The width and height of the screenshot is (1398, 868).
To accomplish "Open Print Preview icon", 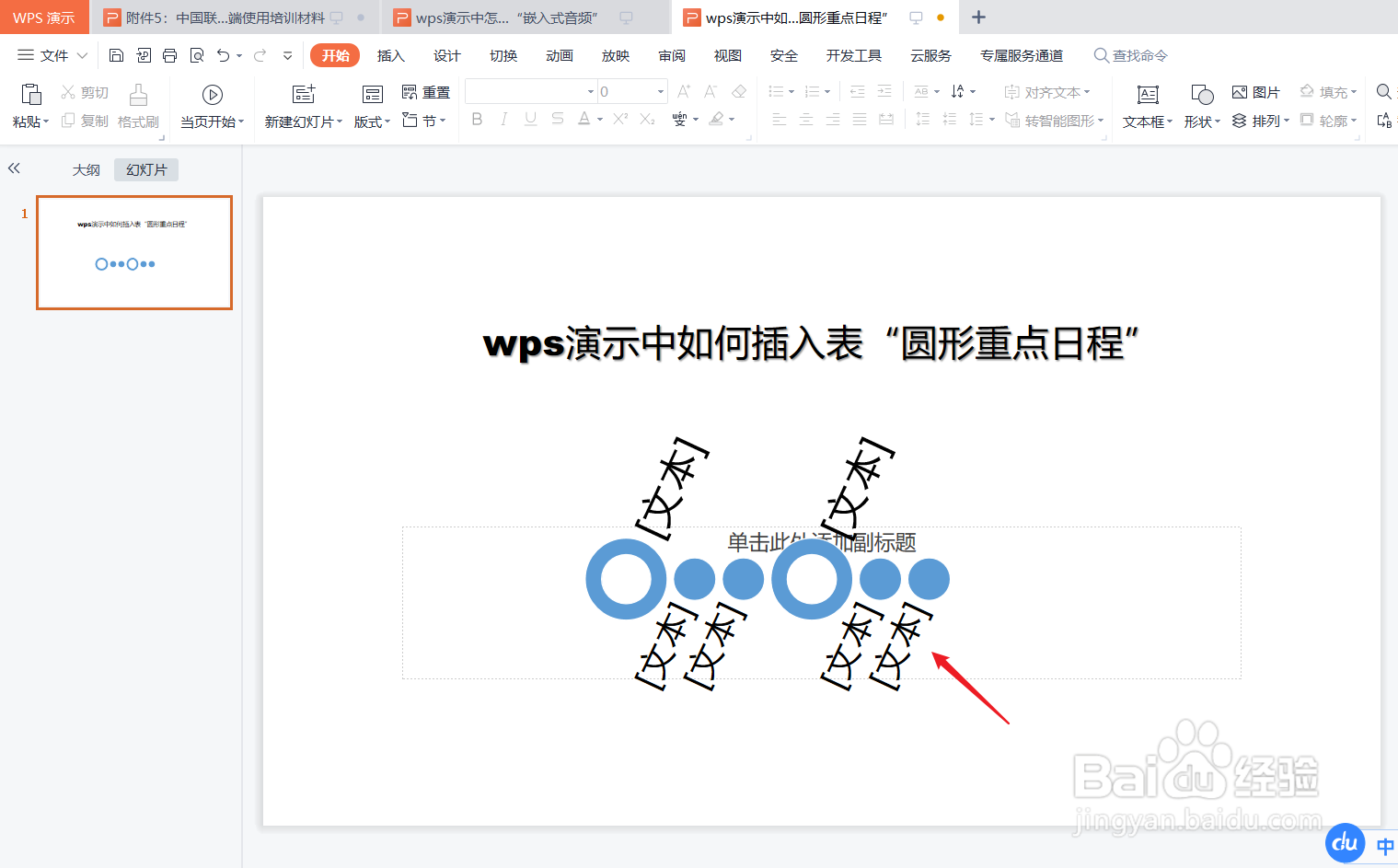I will coord(196,55).
